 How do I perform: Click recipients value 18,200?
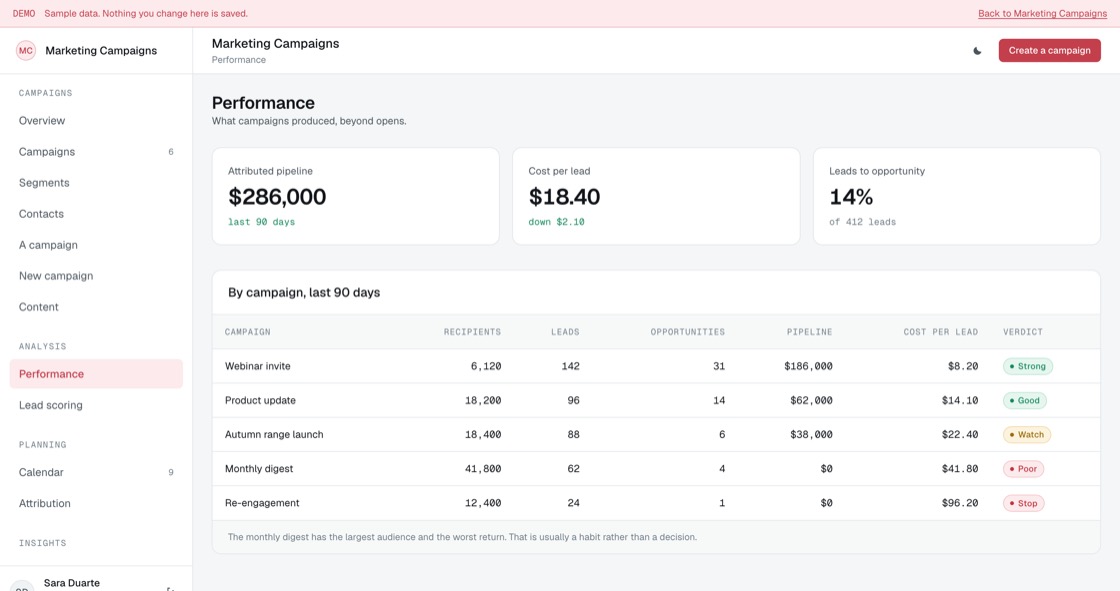click(x=483, y=401)
